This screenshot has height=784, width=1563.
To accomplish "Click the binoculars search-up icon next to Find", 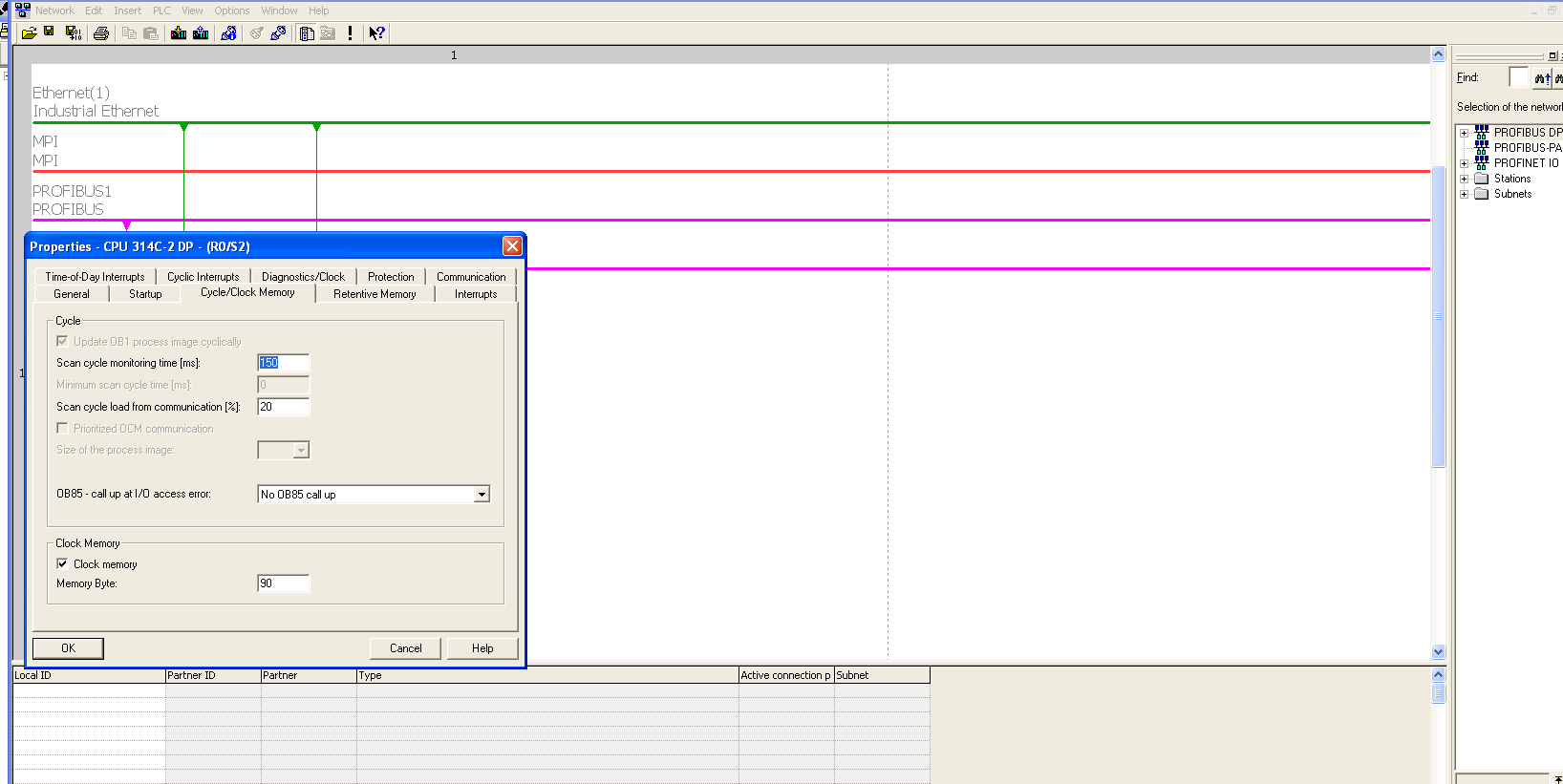I will click(1542, 77).
